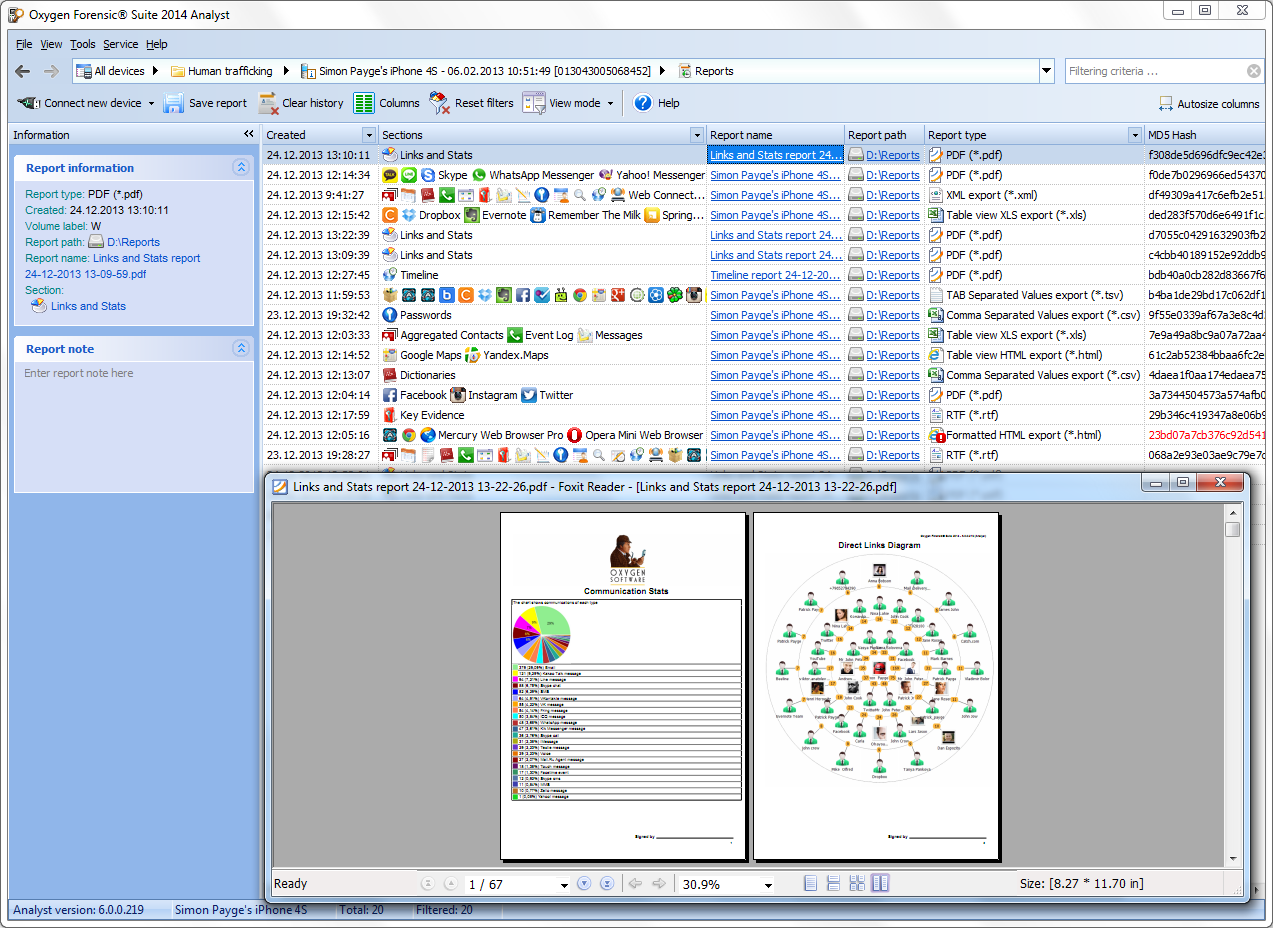Collapse the Report information section
The image size is (1273, 928).
coord(240,168)
